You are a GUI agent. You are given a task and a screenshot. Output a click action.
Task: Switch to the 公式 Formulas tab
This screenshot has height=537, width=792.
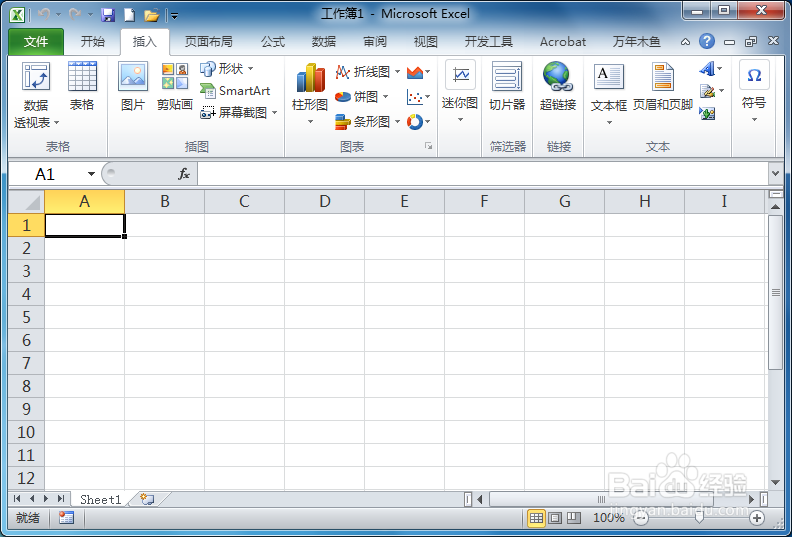[x=273, y=41]
